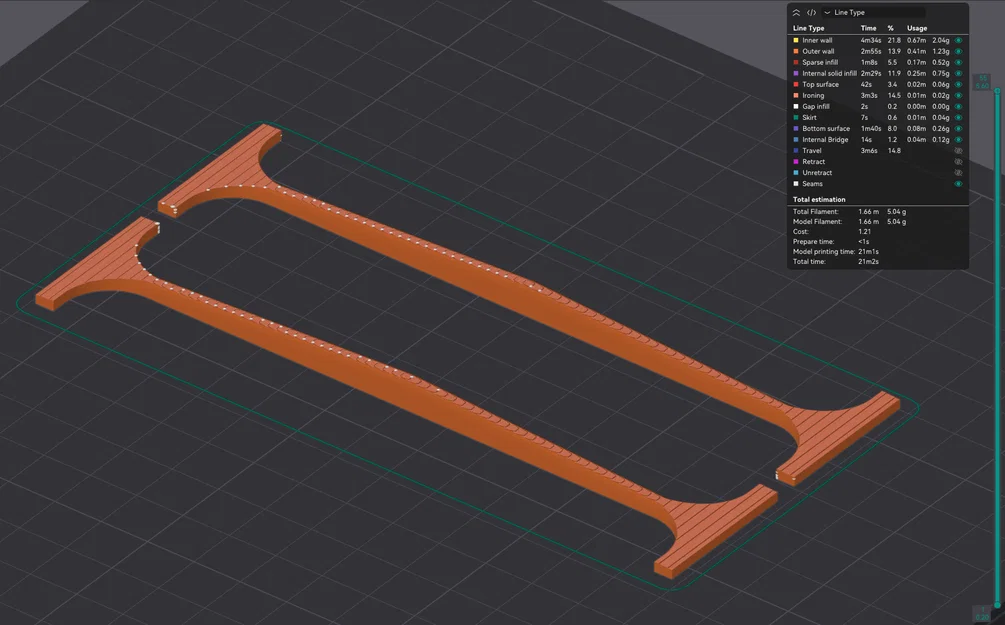Click the 'Time' column header
Viewport: 1005px width, 625px height.
point(868,28)
